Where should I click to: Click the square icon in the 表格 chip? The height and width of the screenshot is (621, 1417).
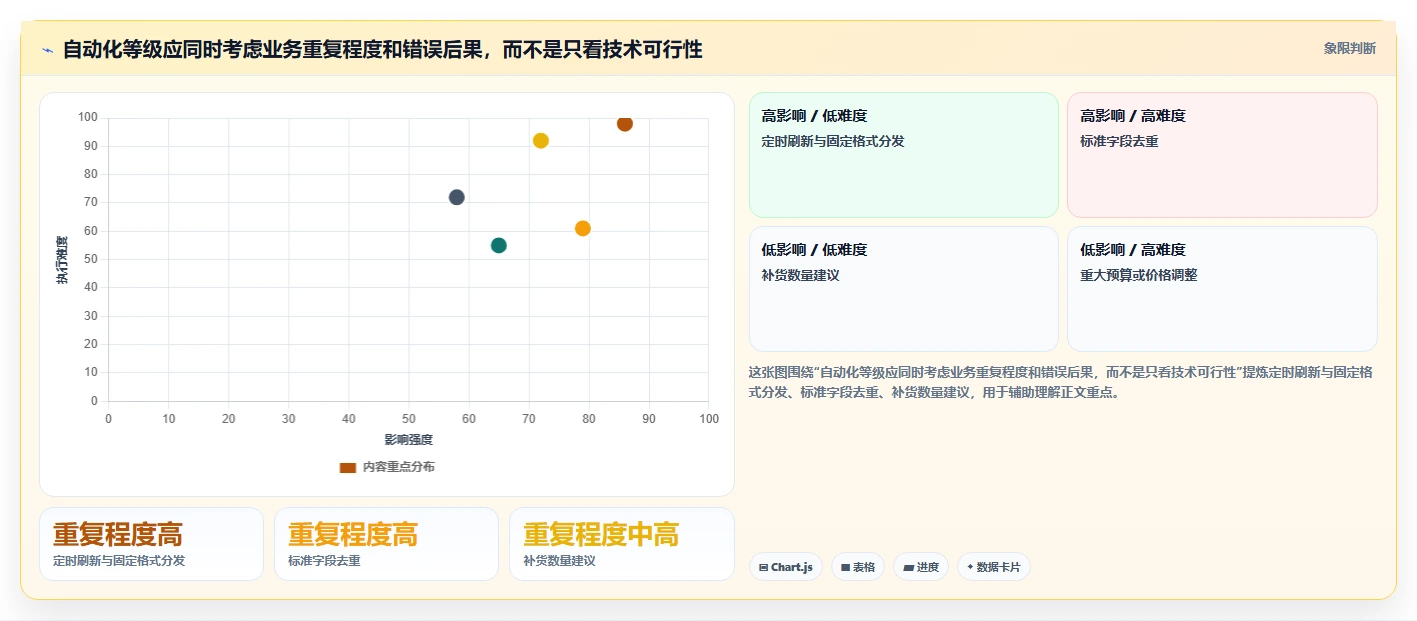click(845, 567)
